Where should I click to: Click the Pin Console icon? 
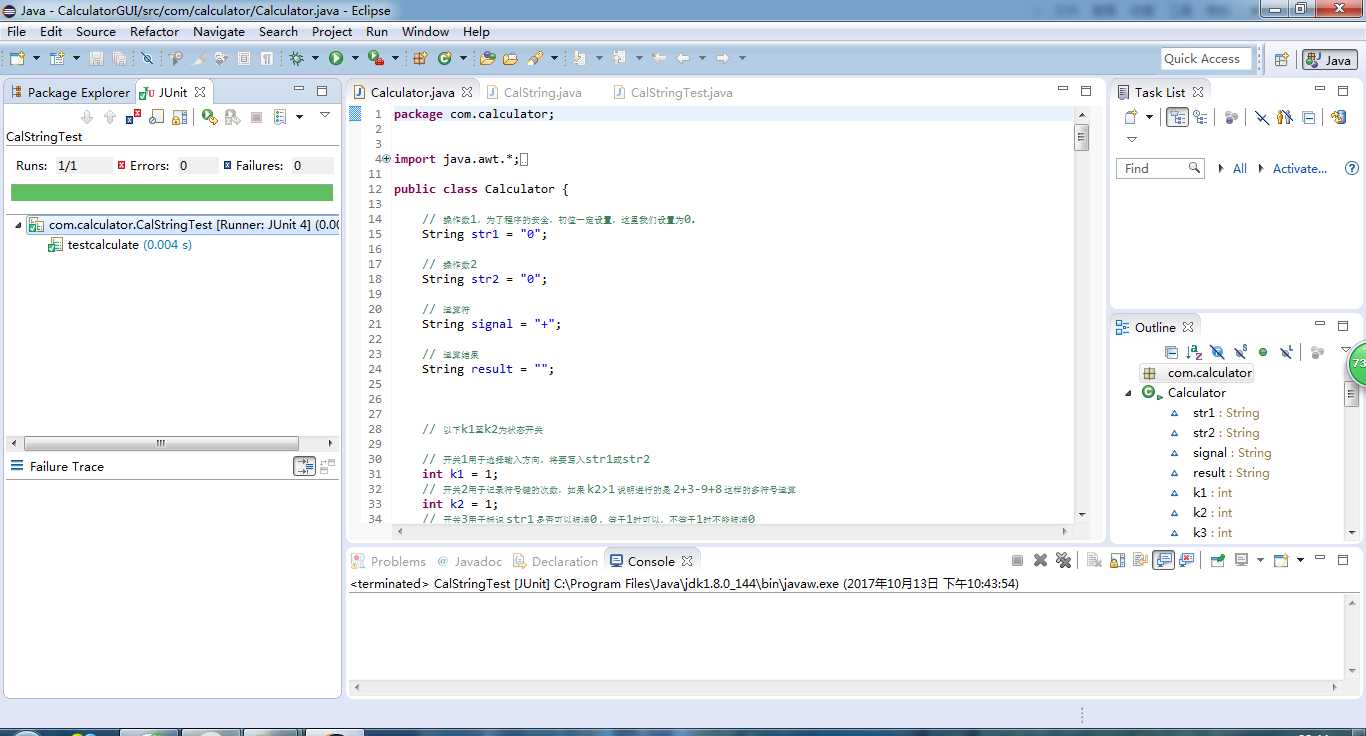1218,561
